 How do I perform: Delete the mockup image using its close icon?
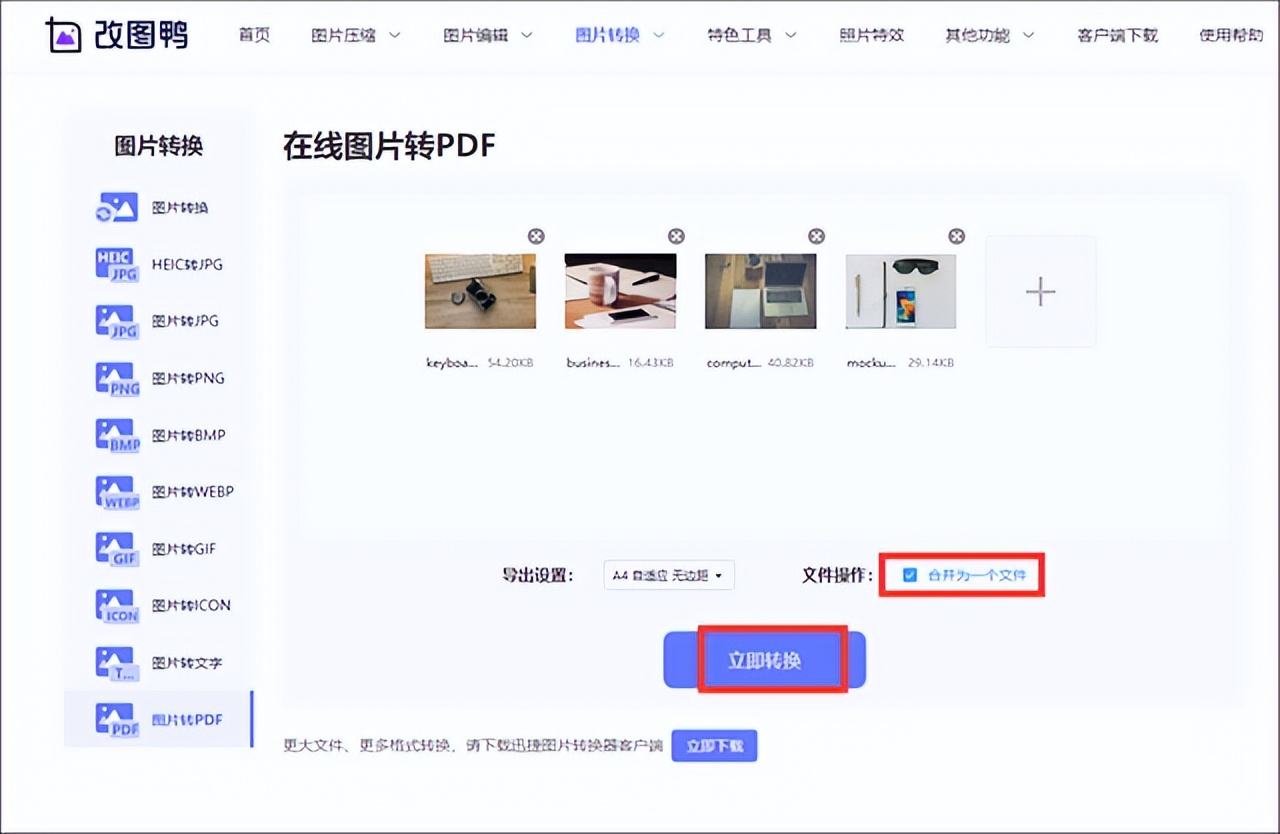click(956, 236)
